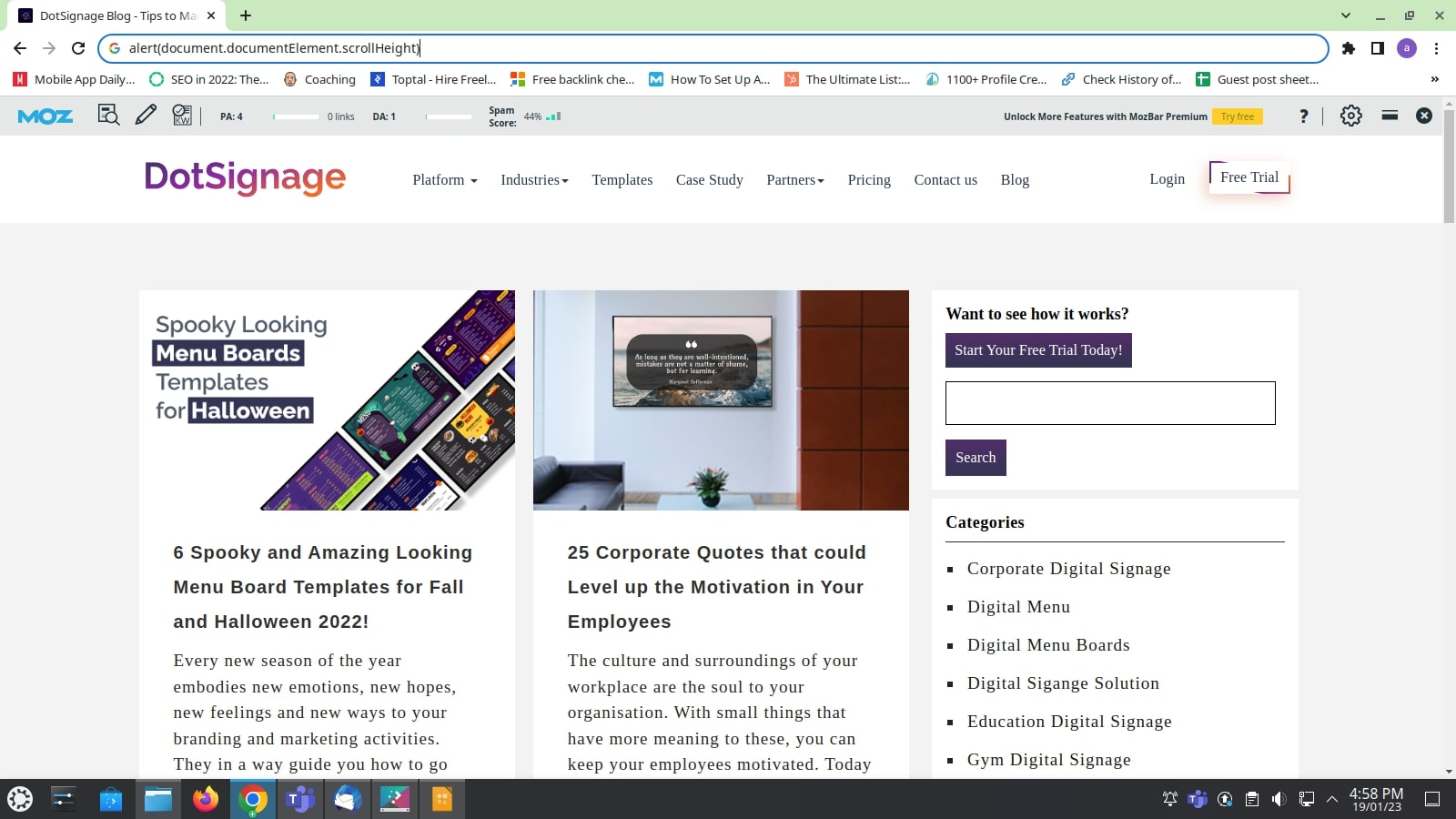Expand the Partners menu

[794, 179]
